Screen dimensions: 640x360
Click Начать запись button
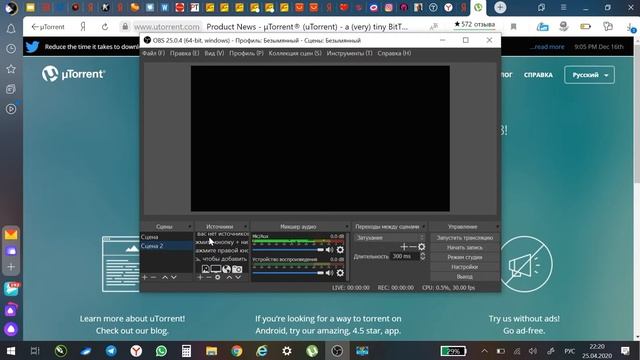(x=464, y=247)
